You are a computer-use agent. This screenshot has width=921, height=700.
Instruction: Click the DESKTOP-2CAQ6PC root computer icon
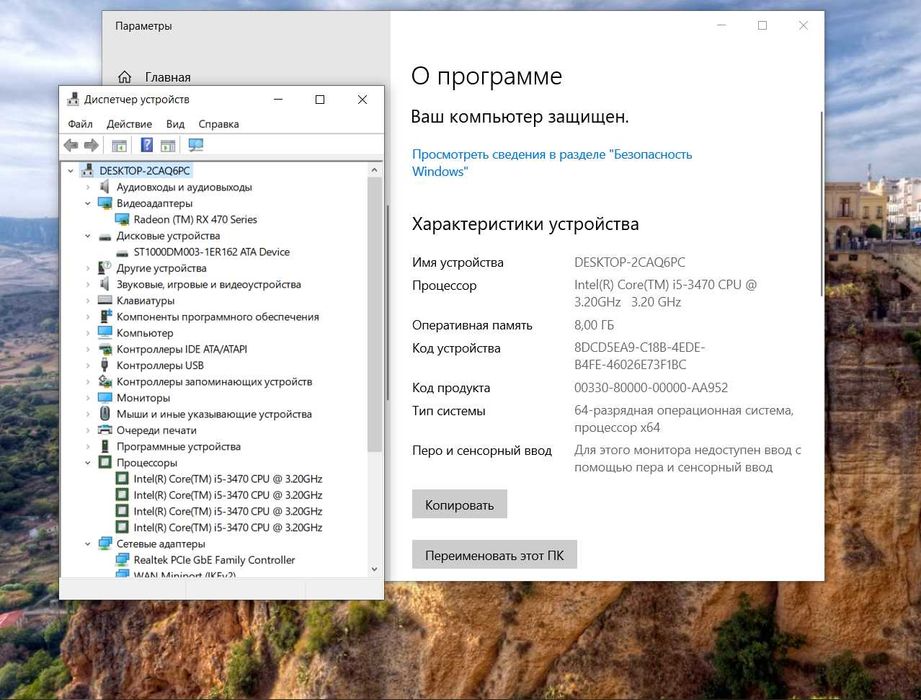tap(88, 170)
